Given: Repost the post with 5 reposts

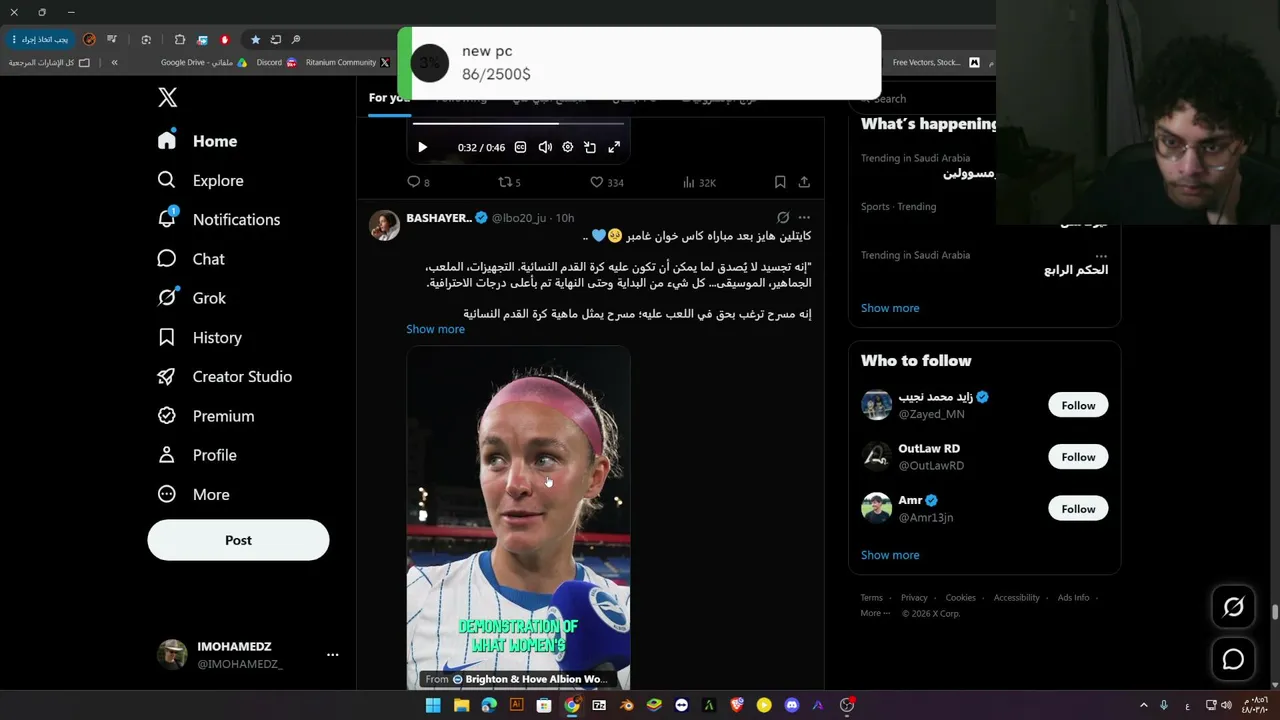Looking at the screenshot, I should point(509,182).
